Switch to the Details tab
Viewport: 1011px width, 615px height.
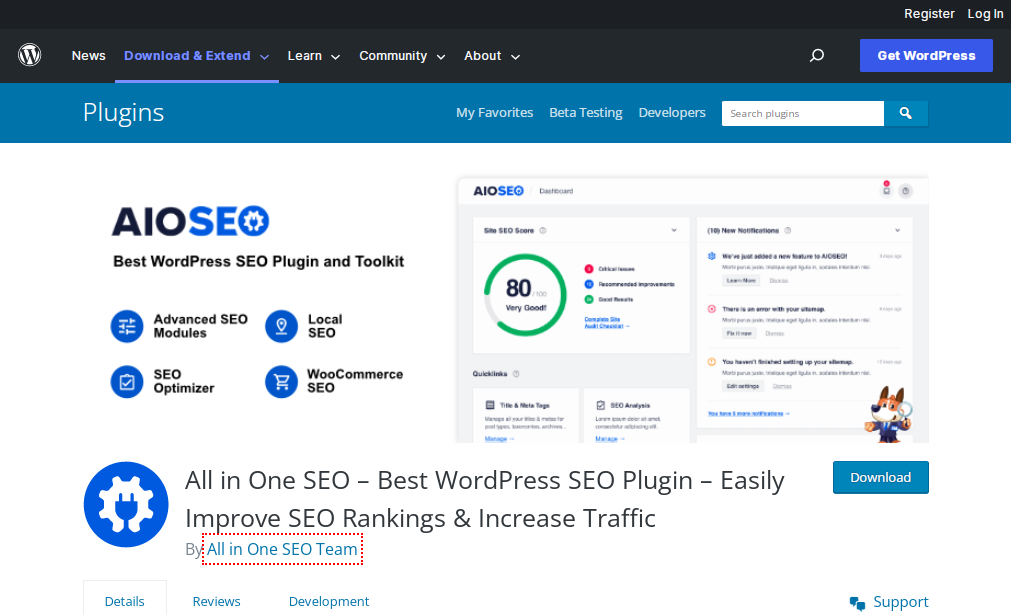point(124,601)
